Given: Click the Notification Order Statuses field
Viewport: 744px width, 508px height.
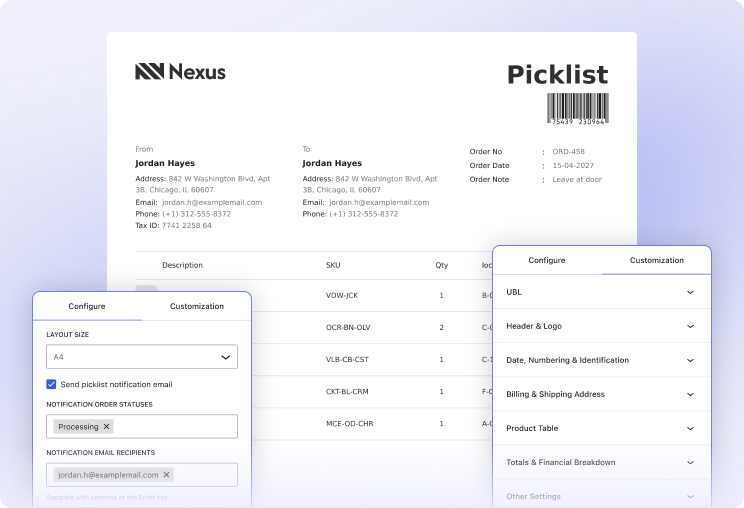Looking at the screenshot, I should 142,426.
